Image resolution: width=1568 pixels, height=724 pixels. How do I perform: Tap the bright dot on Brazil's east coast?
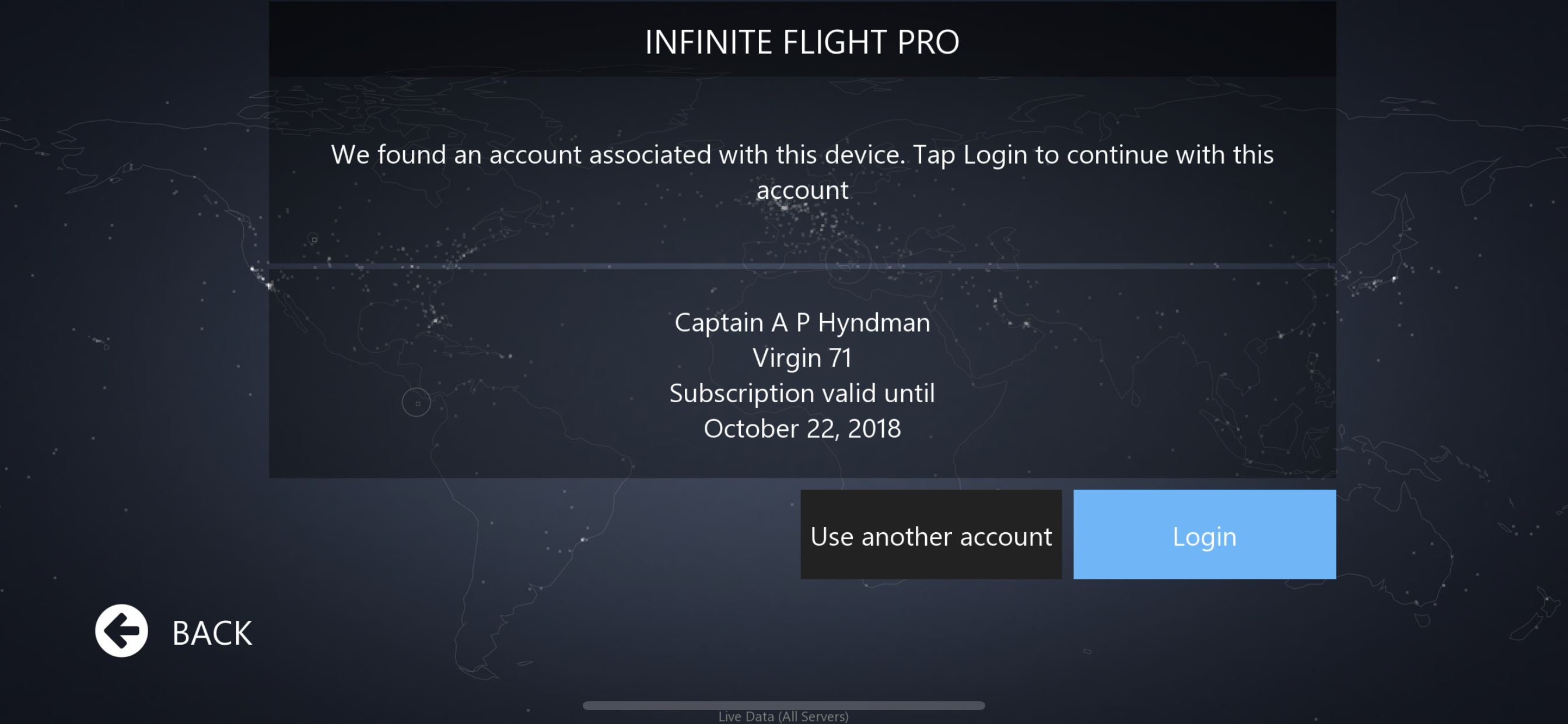coord(583,539)
